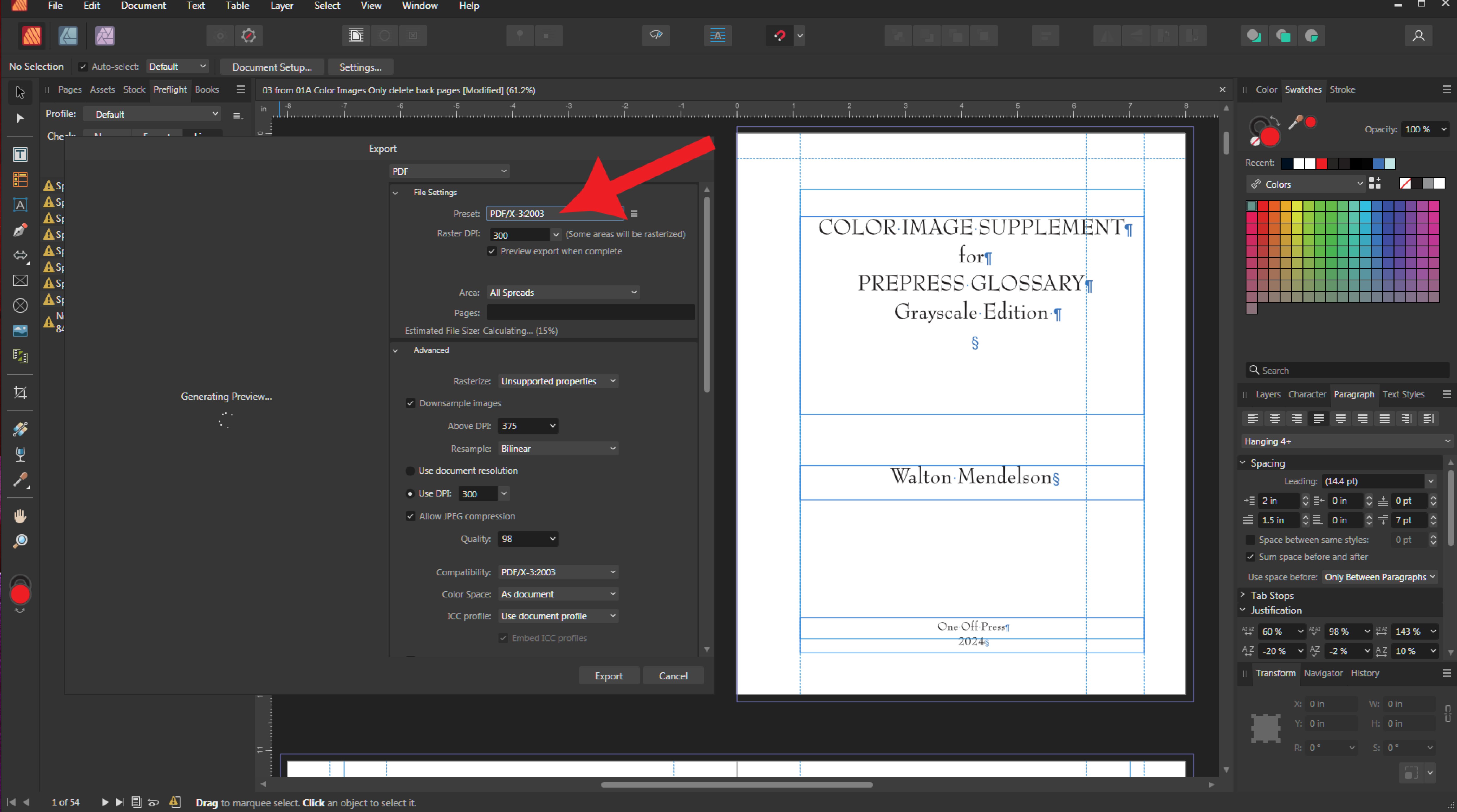Click the Snapping magnet icon

[779, 36]
